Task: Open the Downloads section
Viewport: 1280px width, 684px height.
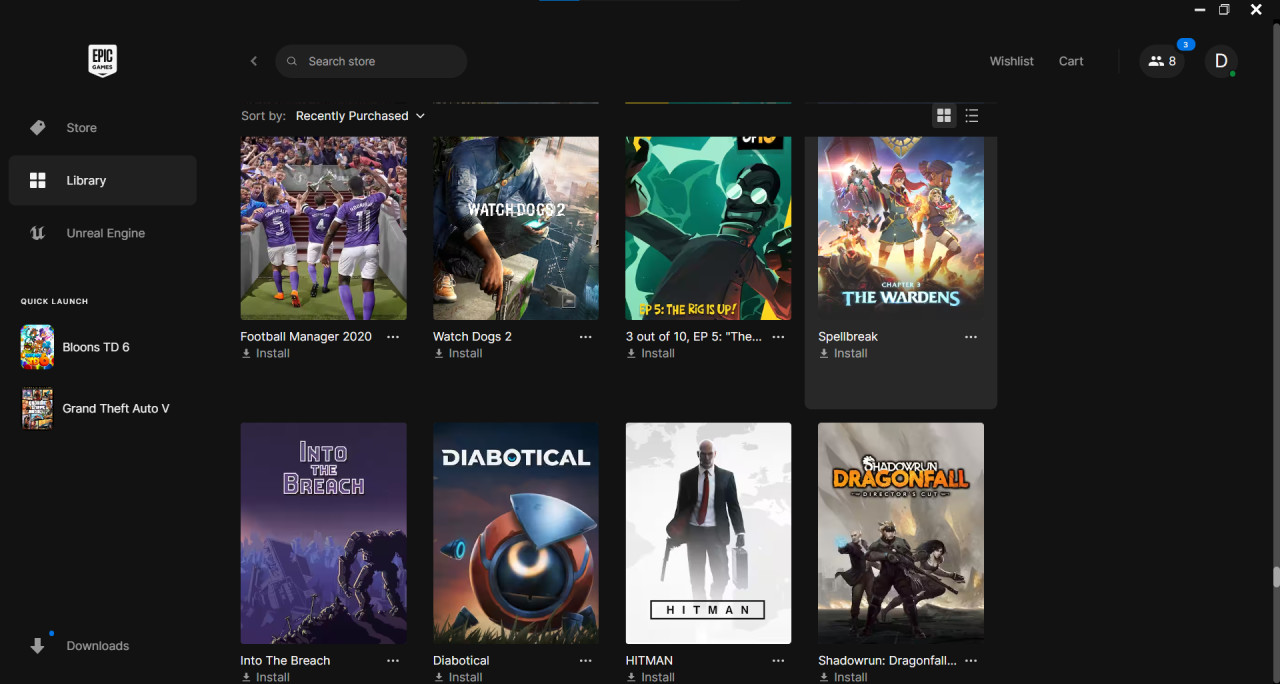Action: pyautogui.click(x=97, y=646)
